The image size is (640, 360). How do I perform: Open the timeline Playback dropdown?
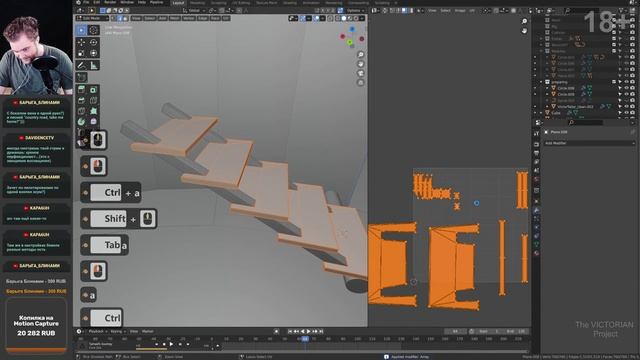click(x=98, y=331)
